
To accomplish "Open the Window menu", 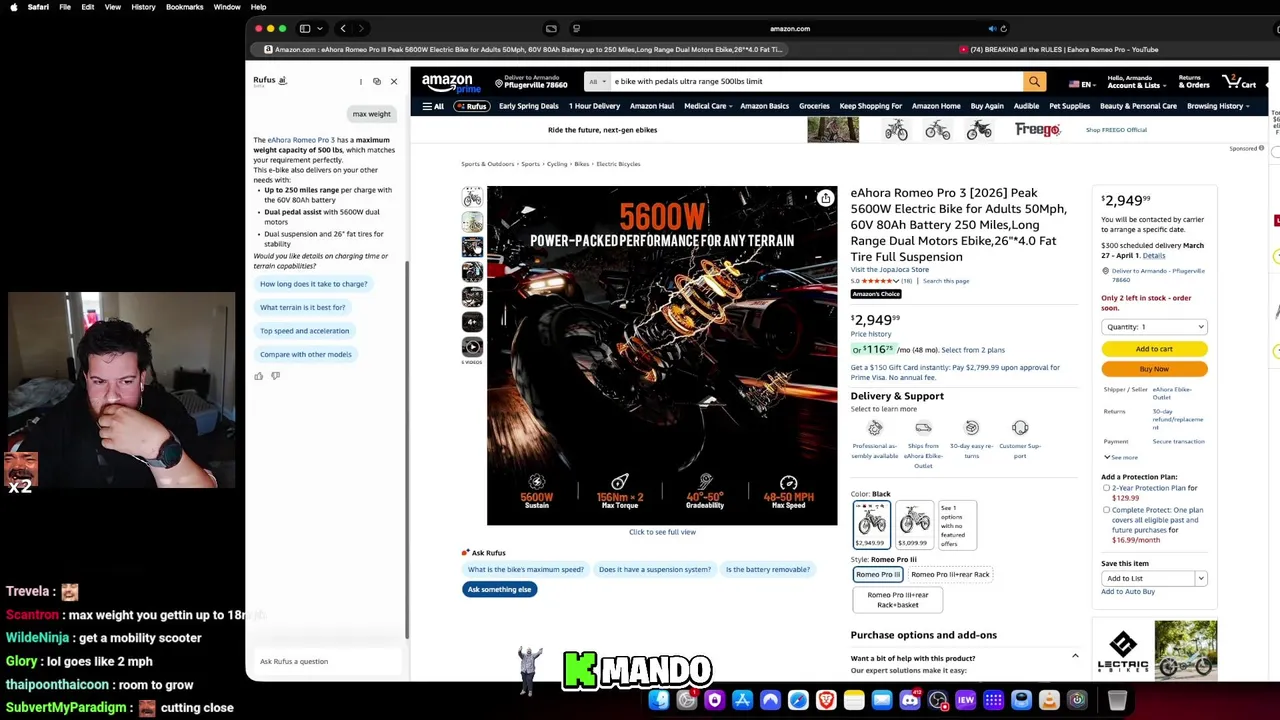I will (227, 7).
